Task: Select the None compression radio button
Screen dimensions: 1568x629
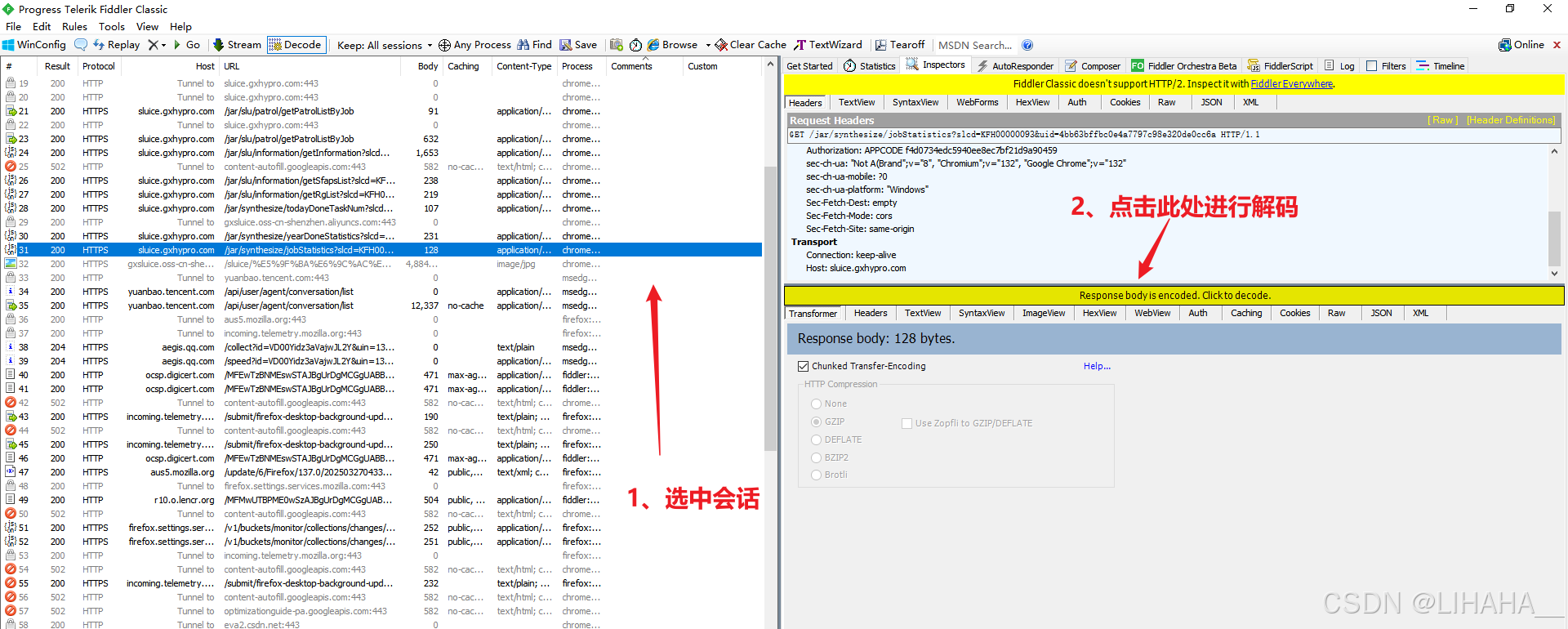Action: click(816, 404)
